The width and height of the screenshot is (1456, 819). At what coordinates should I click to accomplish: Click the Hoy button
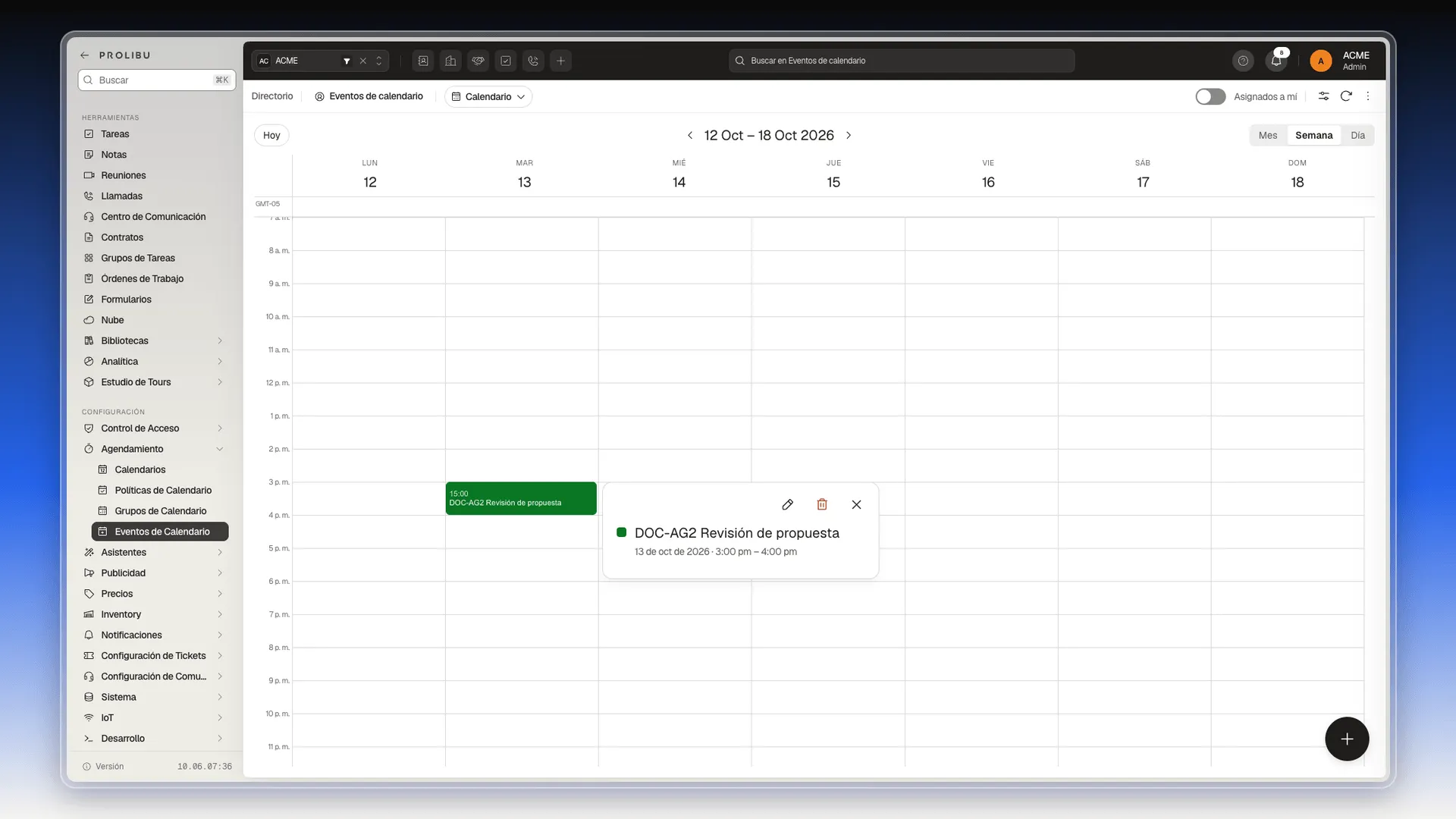pos(271,136)
